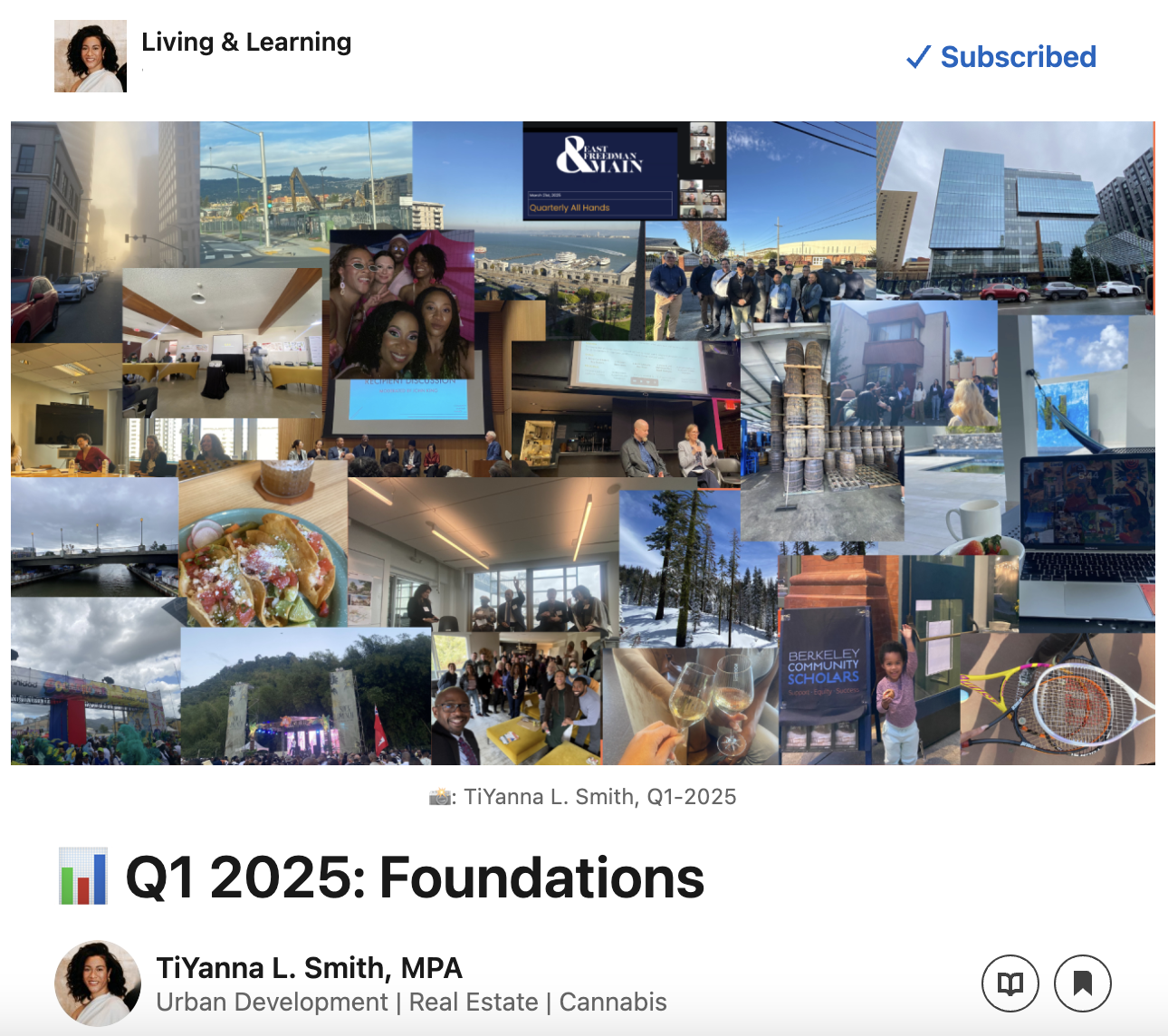Viewport: 1168px width, 1036px height.
Task: Click the Living & Learning newsletter logo
Action: 91,56
